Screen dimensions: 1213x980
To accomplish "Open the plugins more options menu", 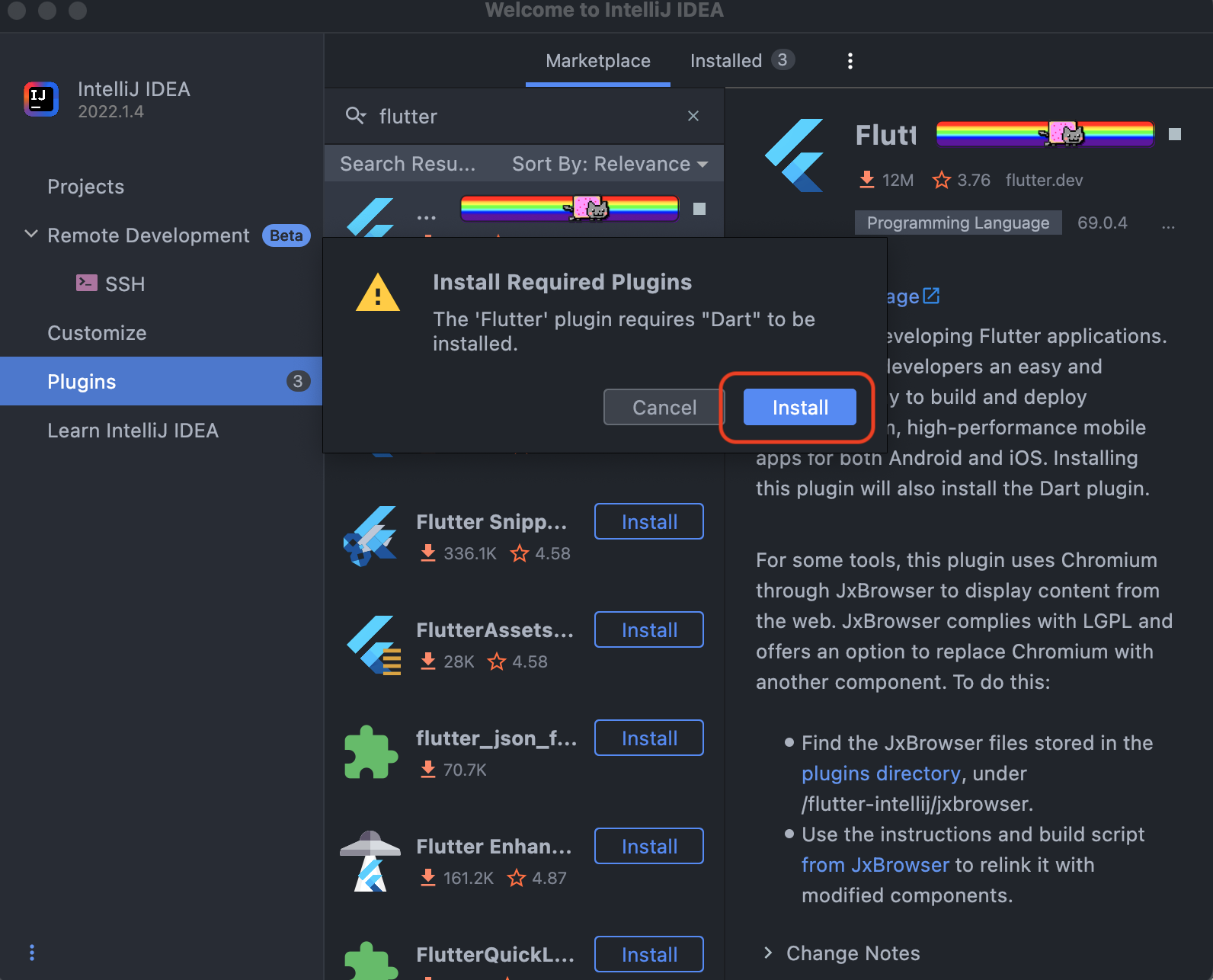I will point(850,61).
